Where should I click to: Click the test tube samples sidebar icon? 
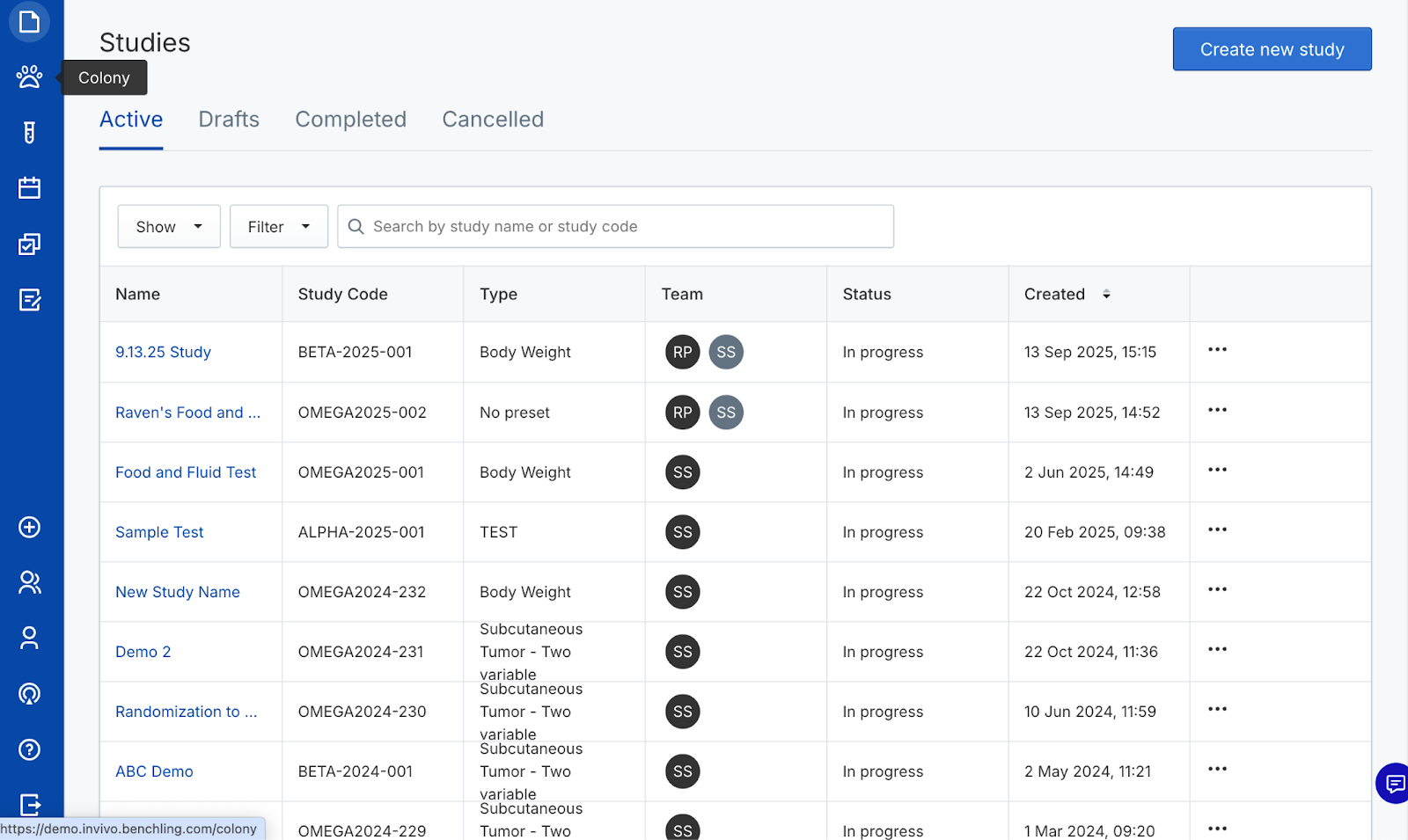[29, 133]
